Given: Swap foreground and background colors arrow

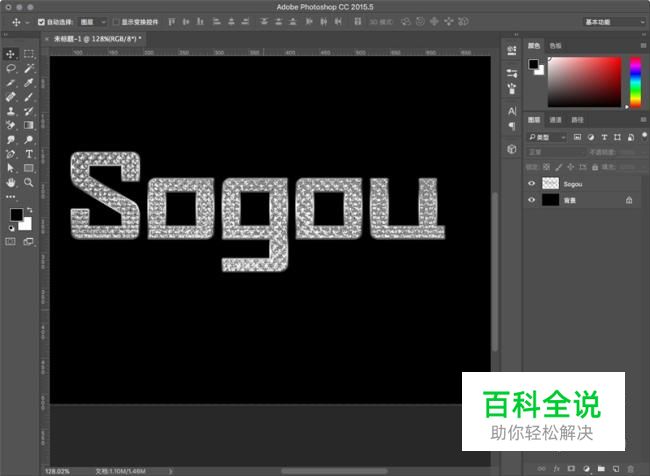Looking at the screenshot, I should click(29, 210).
